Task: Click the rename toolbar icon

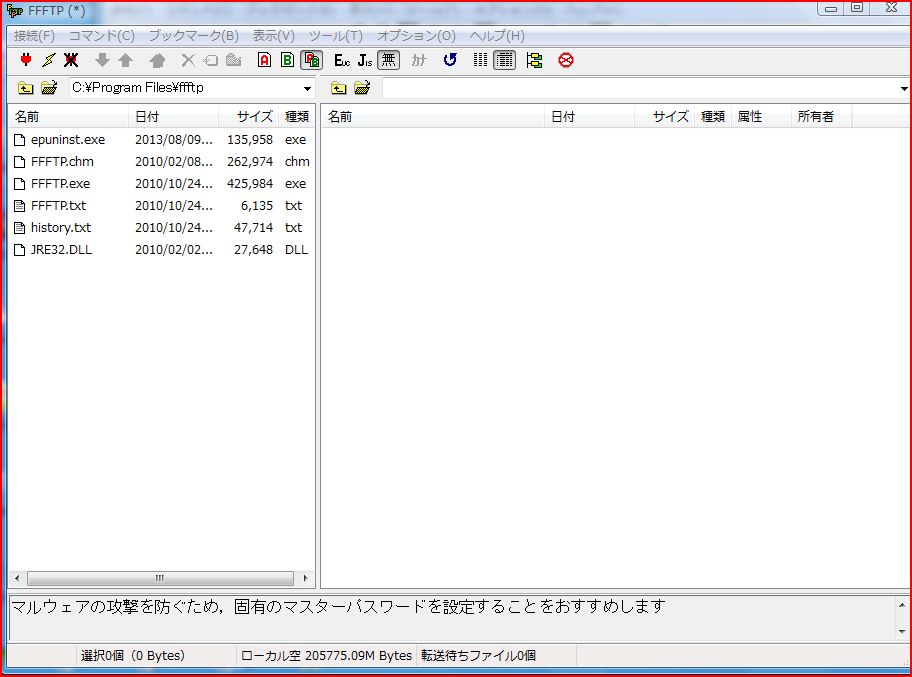Action: coord(211,60)
